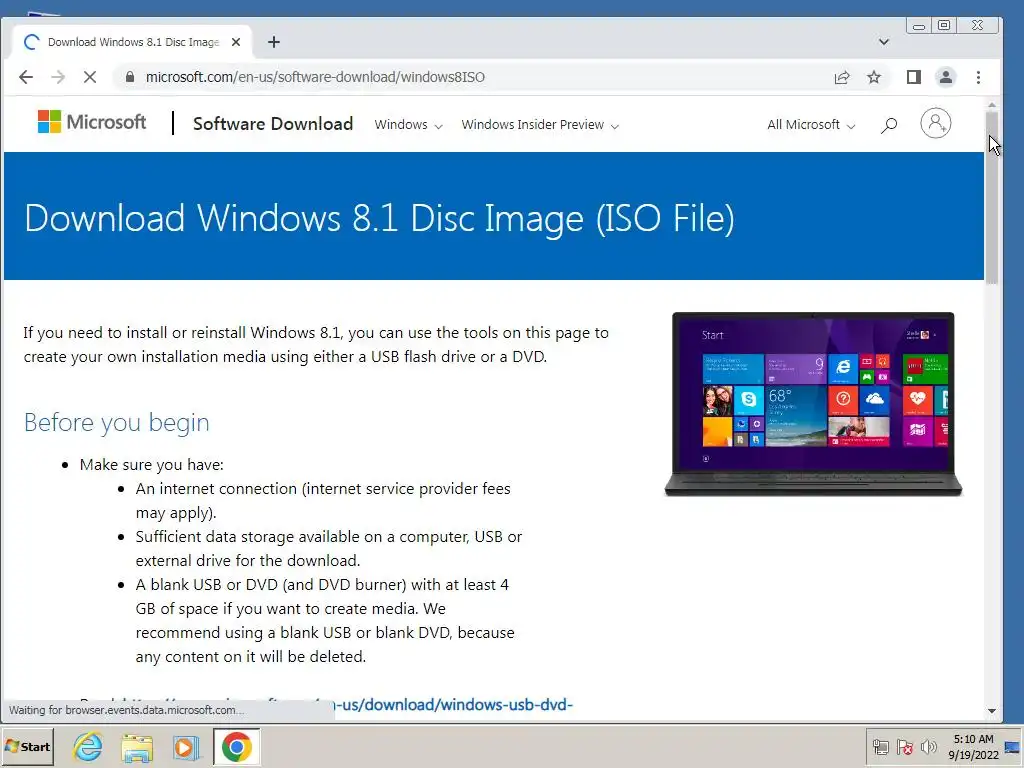Click the 'Before you begin' heading
The height and width of the screenshot is (768, 1024).
point(116,423)
